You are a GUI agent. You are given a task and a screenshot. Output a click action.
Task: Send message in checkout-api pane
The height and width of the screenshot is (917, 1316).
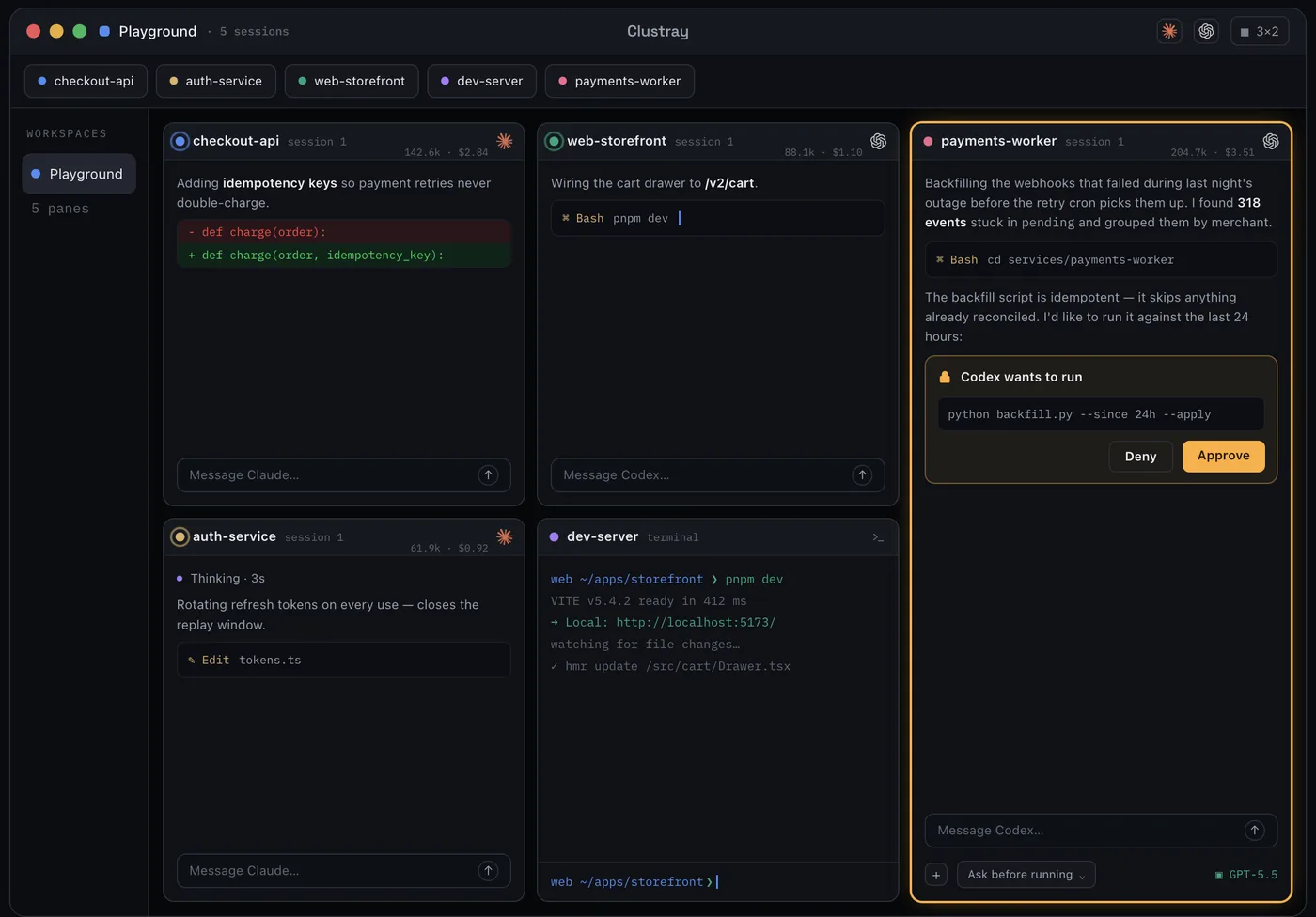[x=488, y=475]
